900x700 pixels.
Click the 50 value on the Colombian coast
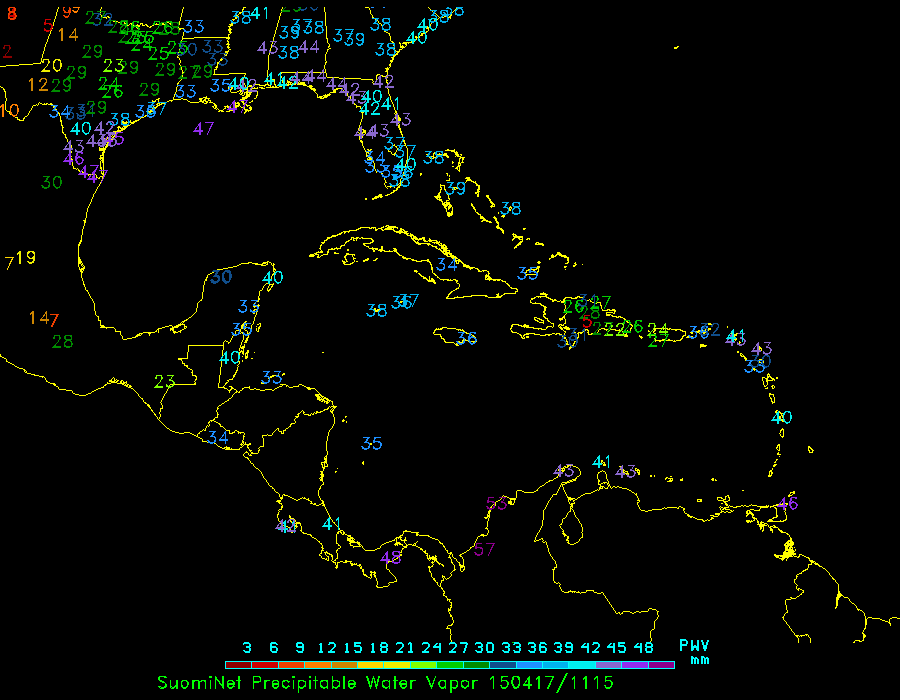[x=496, y=503]
